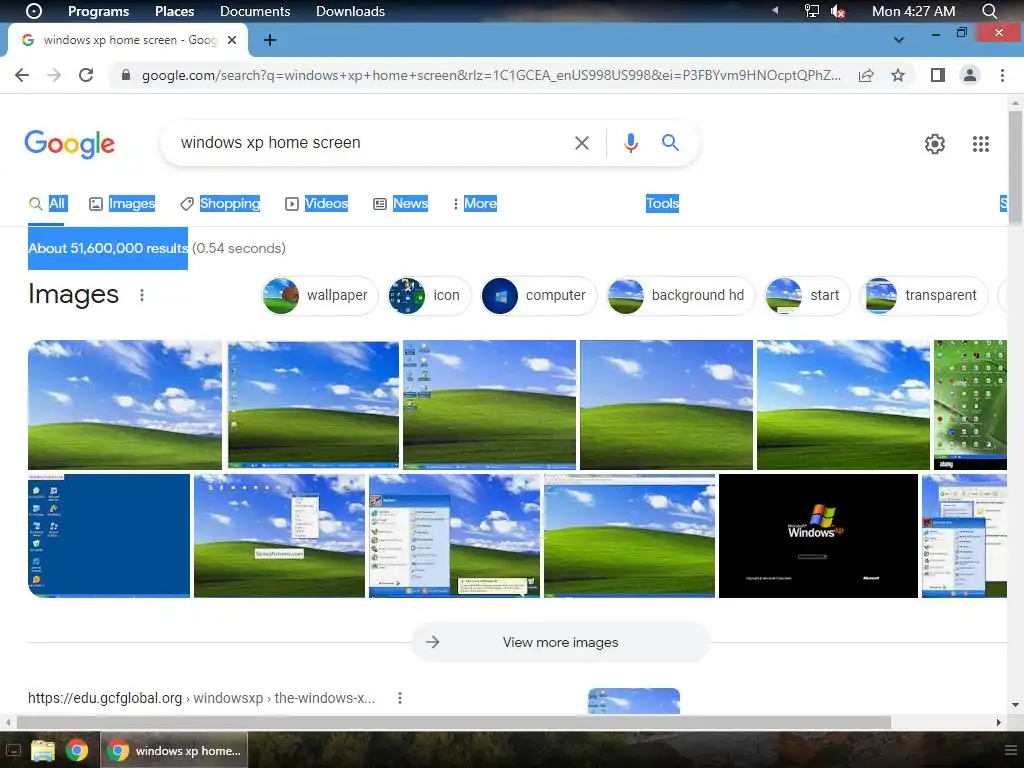The width and height of the screenshot is (1024, 768).
Task: Click the horizontal scrollbar at page bottom
Action: pos(454,722)
